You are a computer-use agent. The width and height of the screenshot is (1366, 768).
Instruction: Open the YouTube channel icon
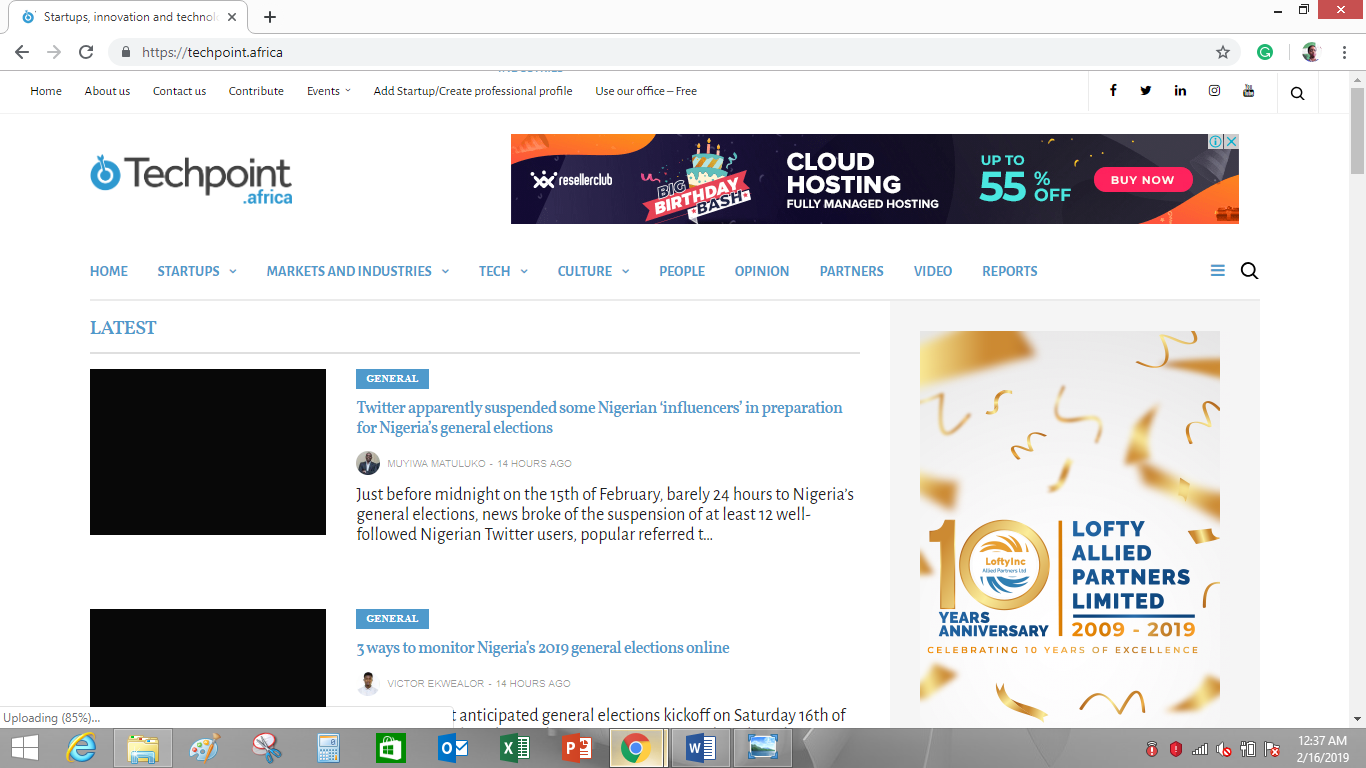click(x=1248, y=91)
